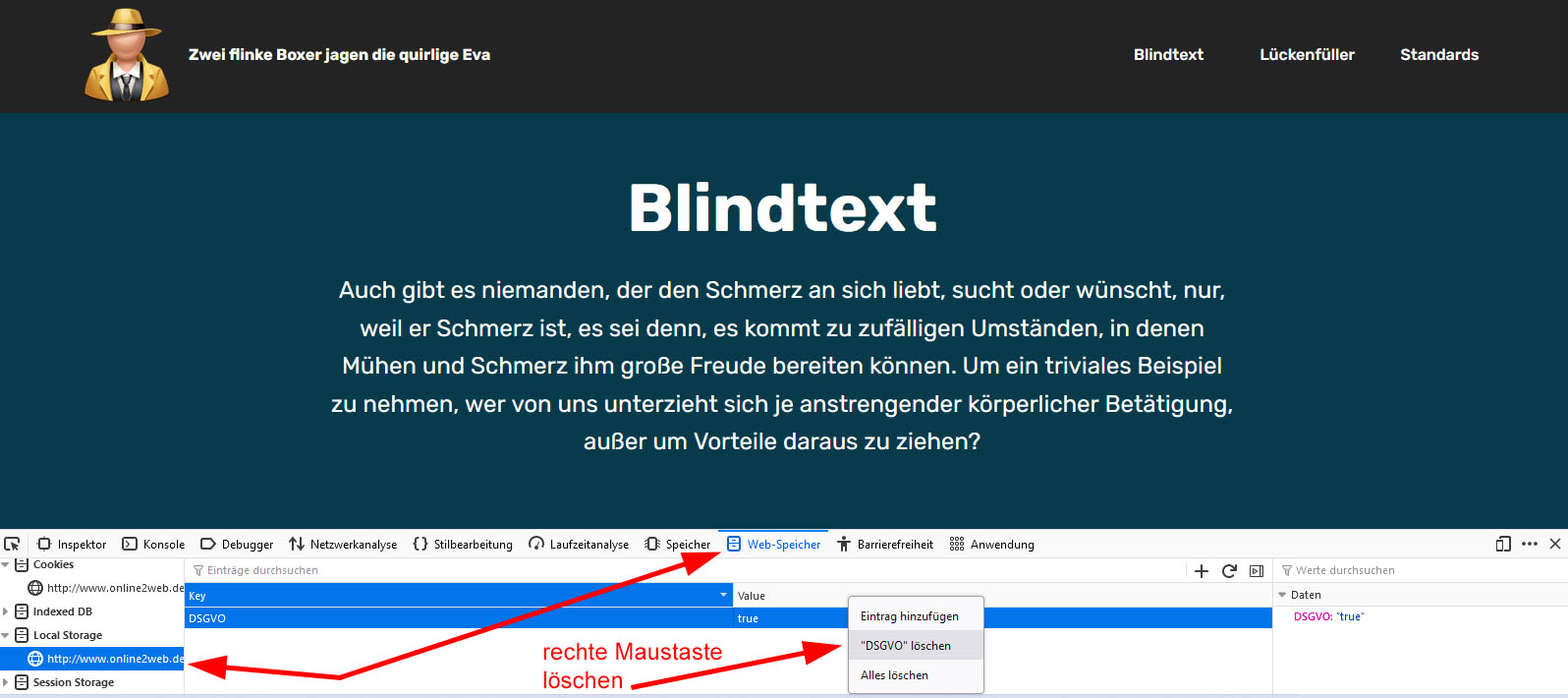Toggle the storage sidebar panel icon

[1256, 571]
